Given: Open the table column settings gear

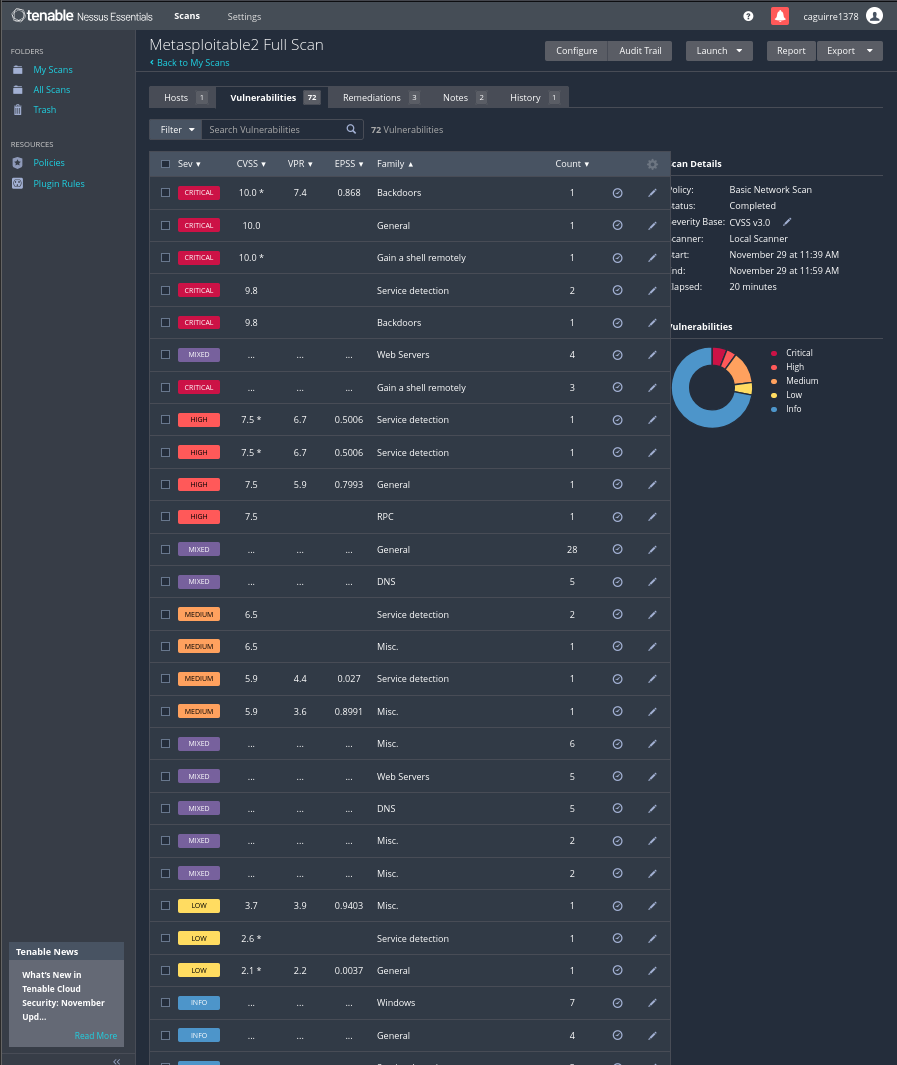Looking at the screenshot, I should [653, 164].
